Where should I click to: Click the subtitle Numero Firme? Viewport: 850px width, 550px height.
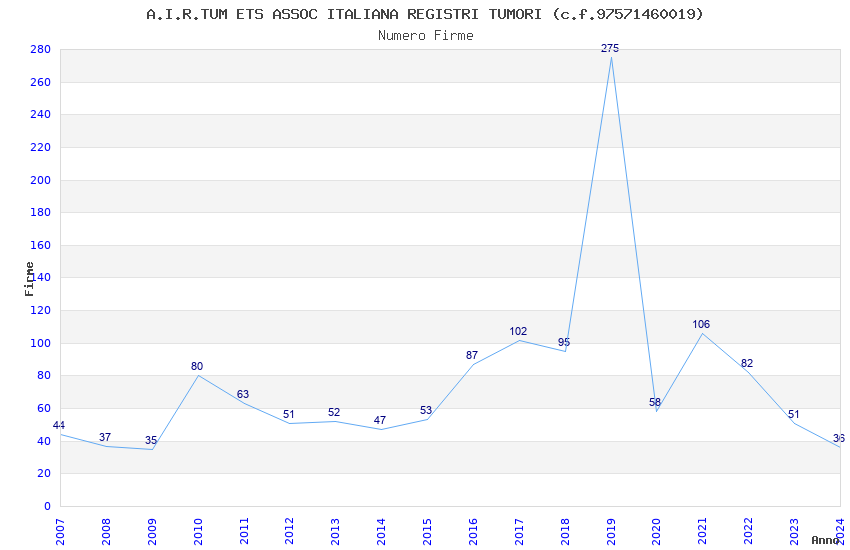tap(426, 36)
